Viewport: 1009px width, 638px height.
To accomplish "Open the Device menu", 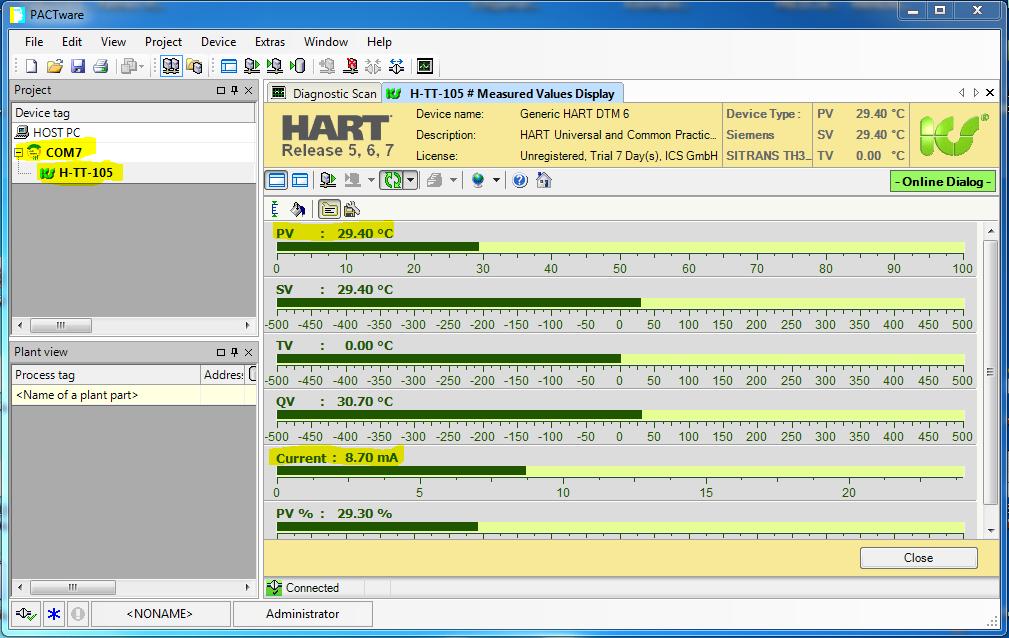I will [219, 42].
